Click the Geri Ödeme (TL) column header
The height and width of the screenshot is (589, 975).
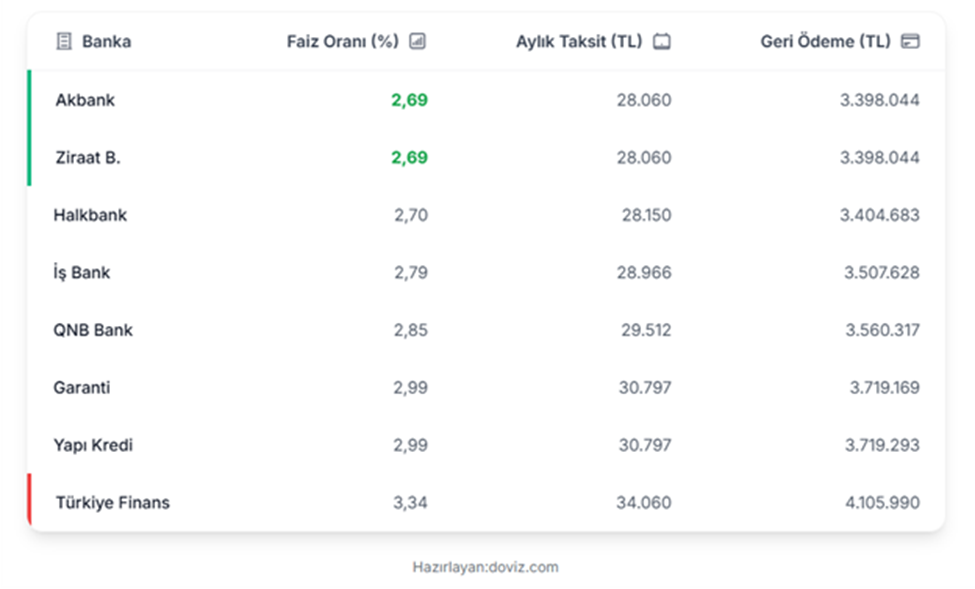825,41
